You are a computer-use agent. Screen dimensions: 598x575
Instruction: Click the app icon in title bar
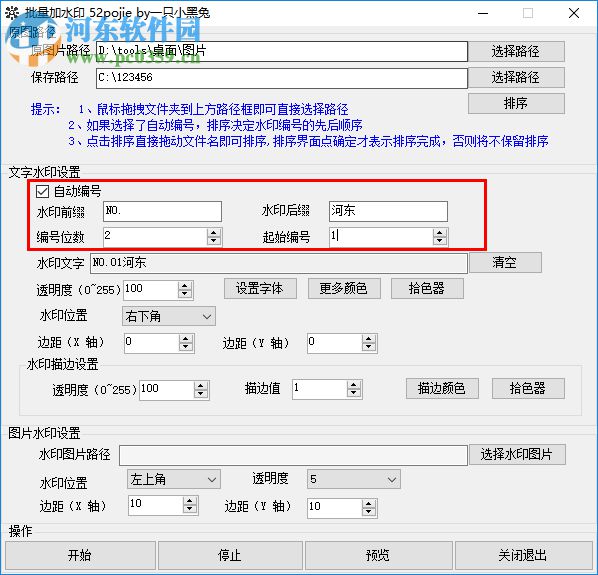tap(12, 13)
